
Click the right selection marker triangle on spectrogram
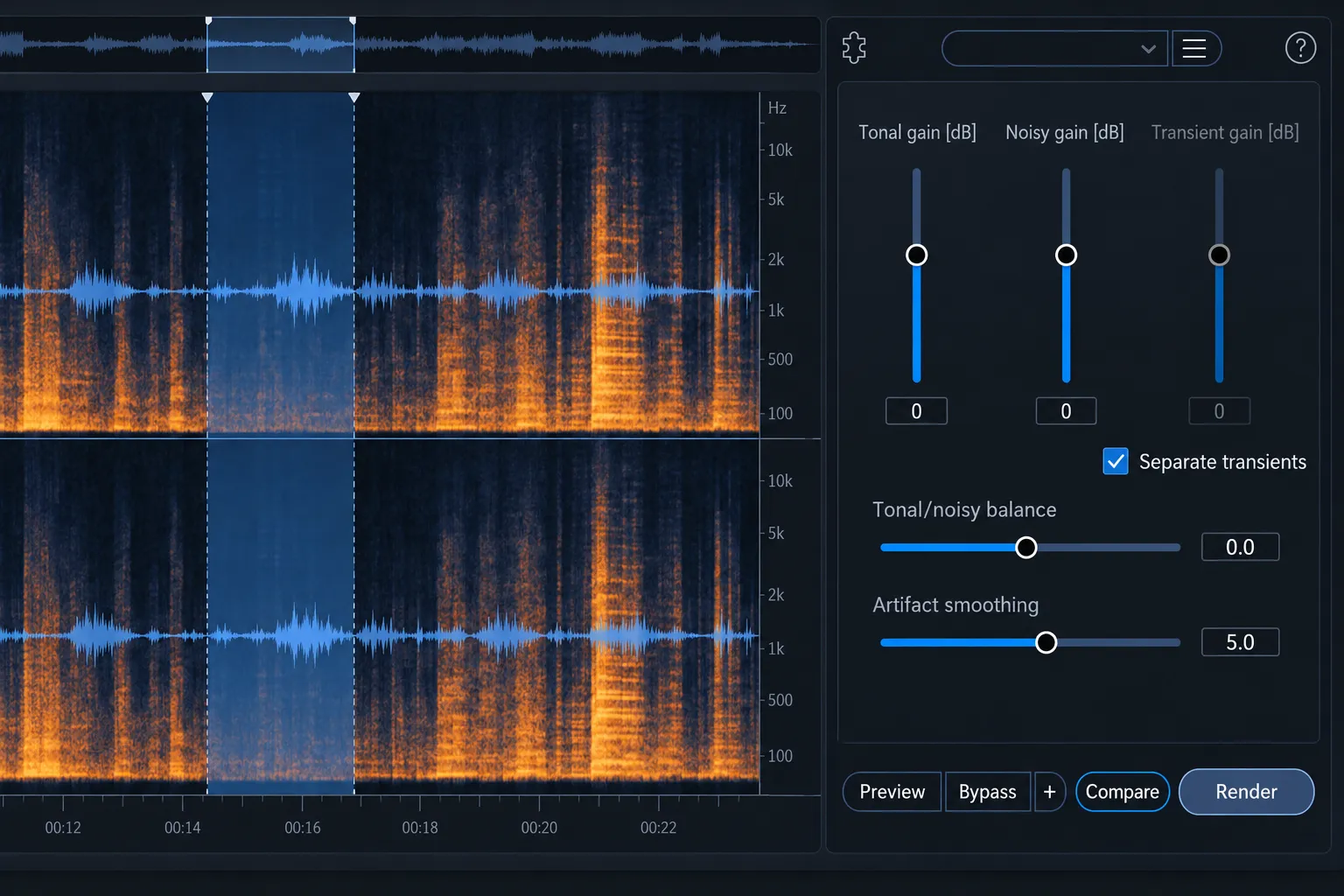[x=353, y=97]
